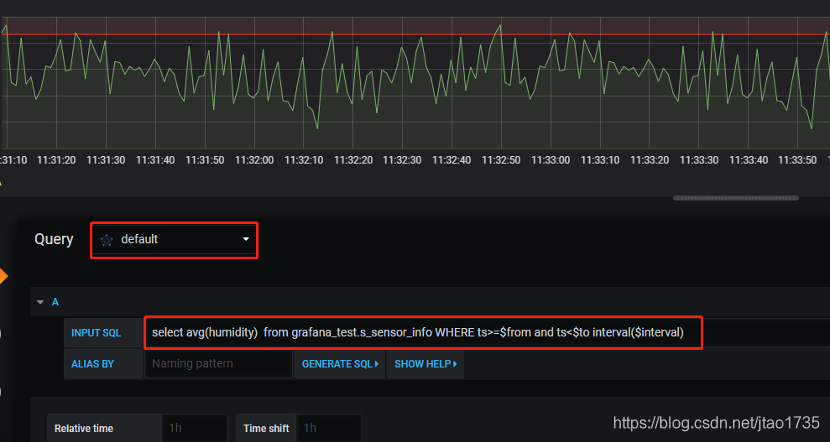This screenshot has width=830, height=442.
Task: Click the Relative time label
Action: 84,428
